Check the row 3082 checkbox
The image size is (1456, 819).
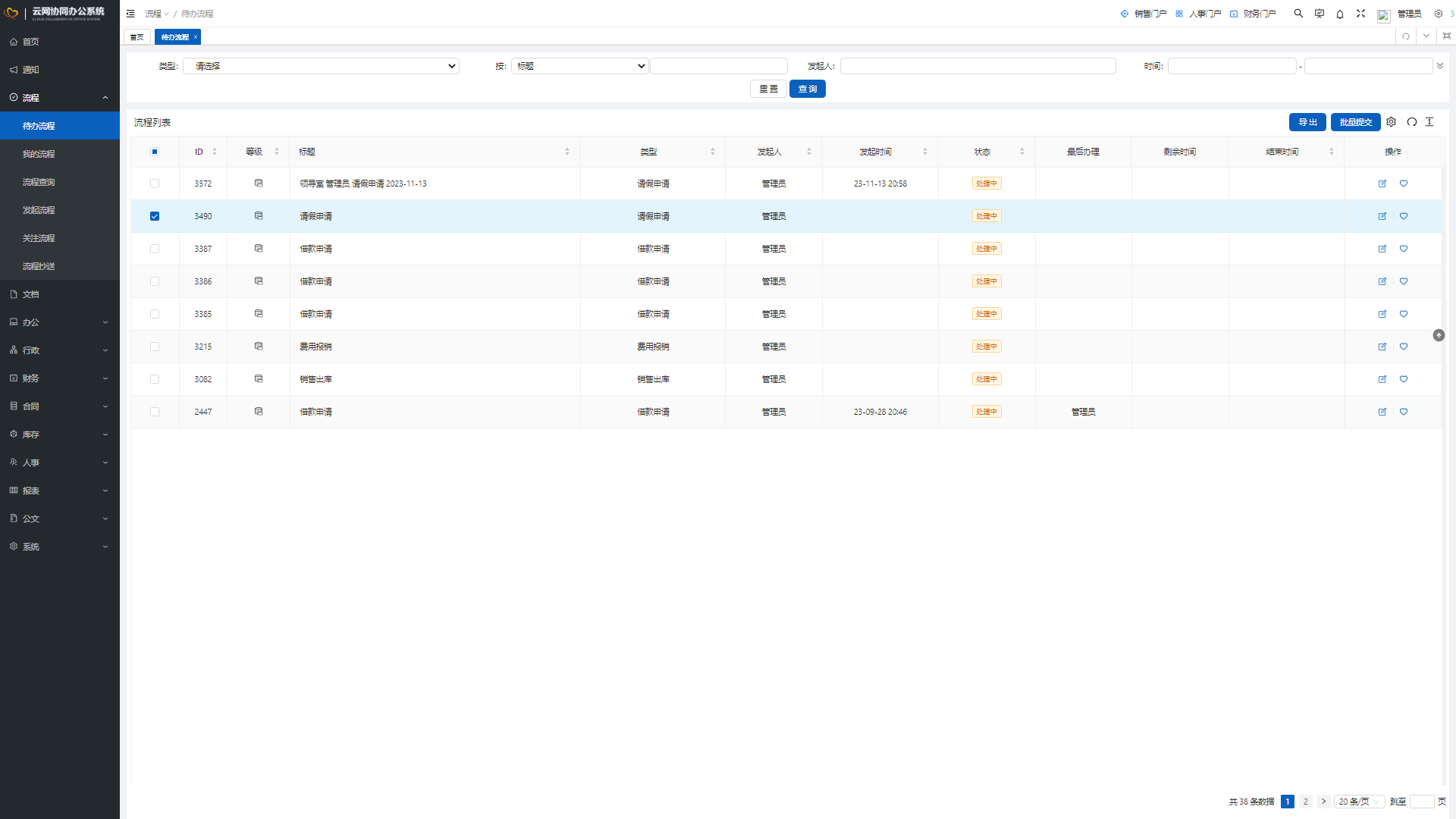(x=155, y=379)
